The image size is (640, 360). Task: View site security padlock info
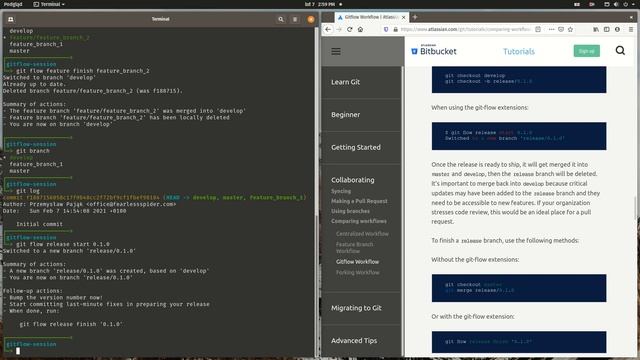(396, 29)
